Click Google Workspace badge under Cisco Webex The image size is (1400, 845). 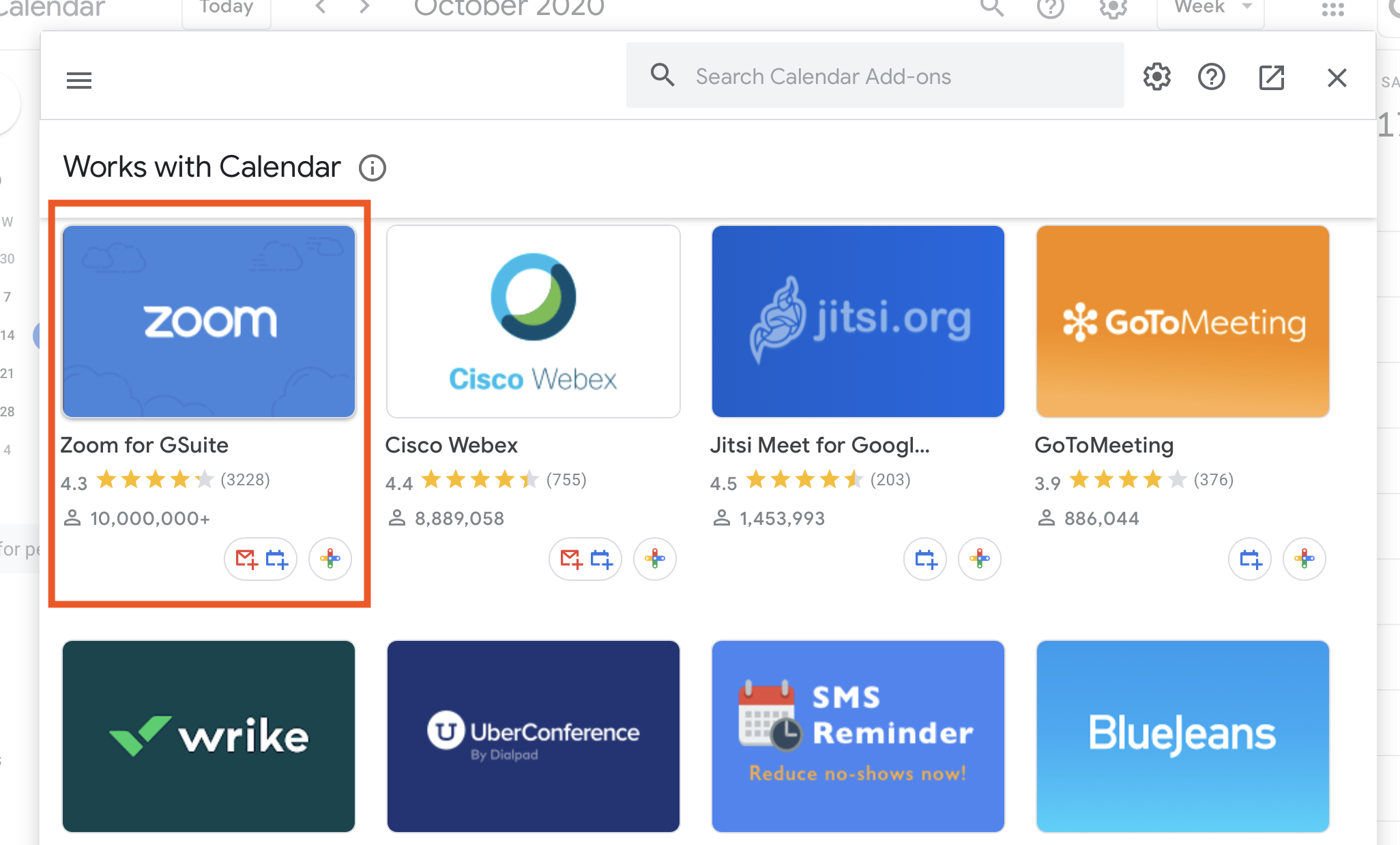(655, 559)
